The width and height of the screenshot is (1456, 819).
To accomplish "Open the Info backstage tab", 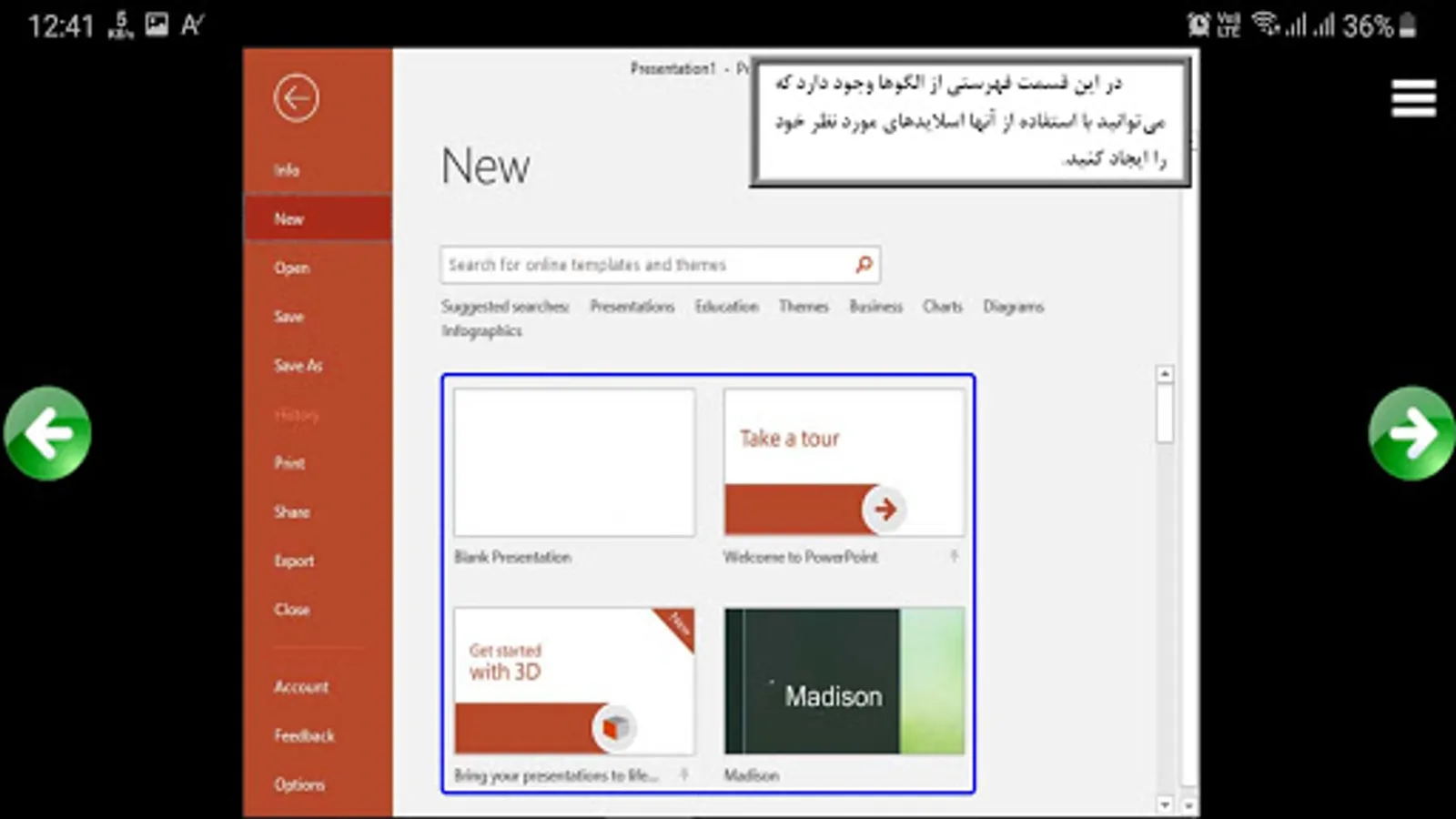I will pyautogui.click(x=287, y=170).
